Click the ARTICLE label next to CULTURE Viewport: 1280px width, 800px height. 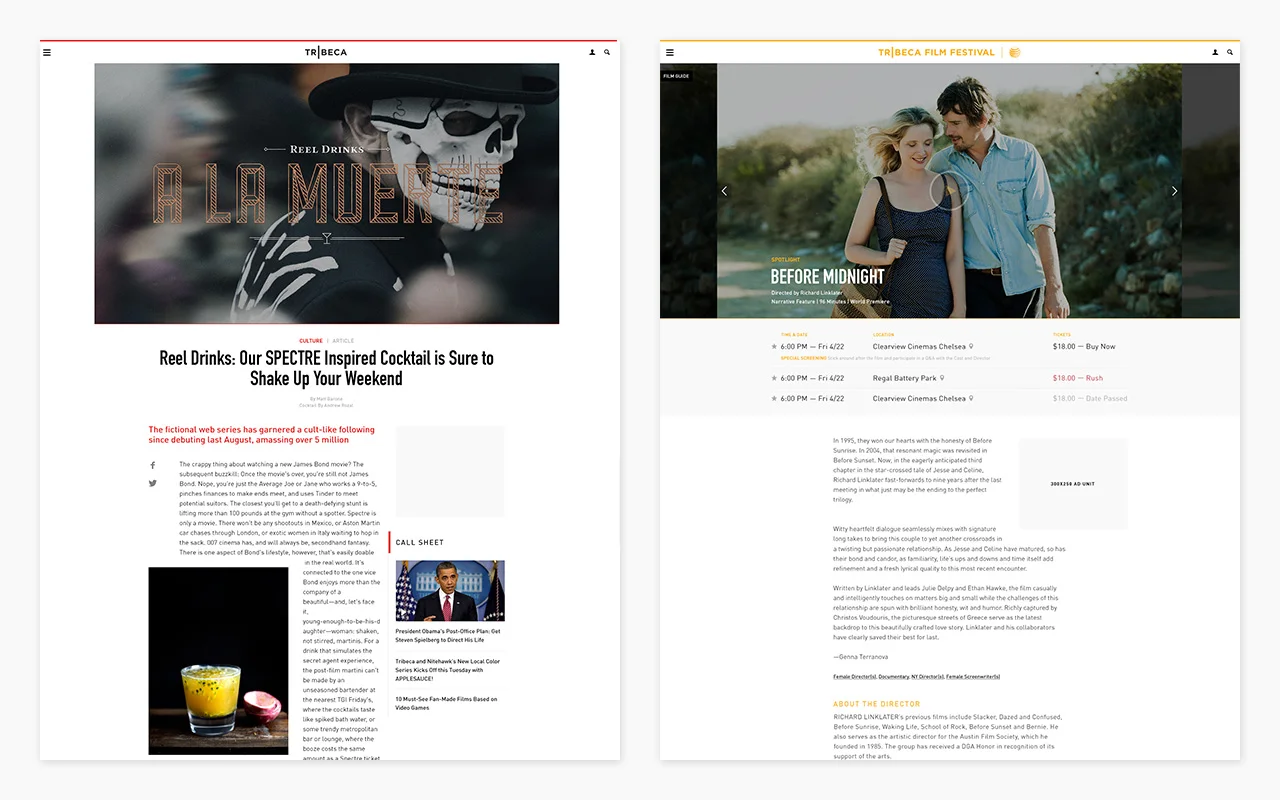[x=343, y=341]
